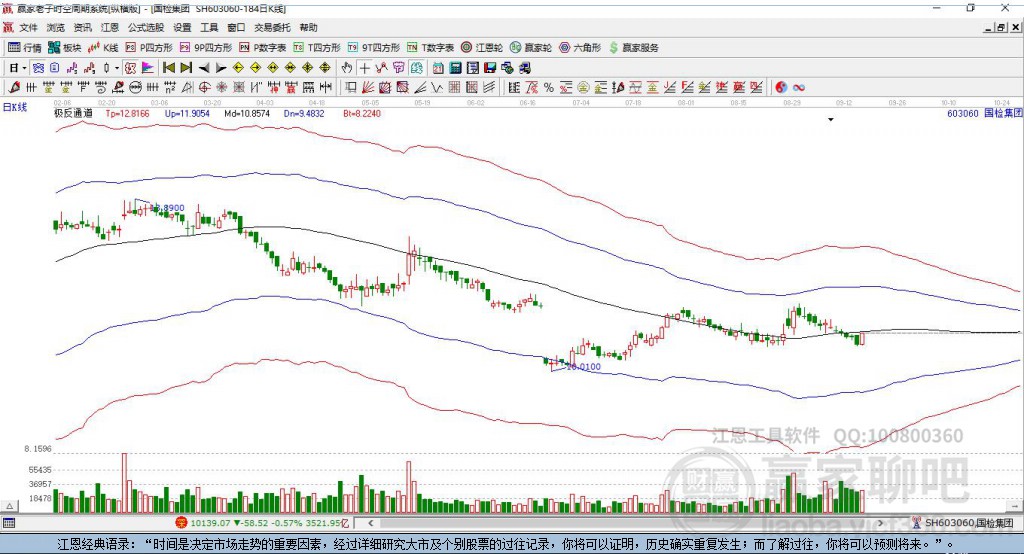This screenshot has width=1024, height=554.
Task: Open the 窗口 menu
Action: [236, 27]
